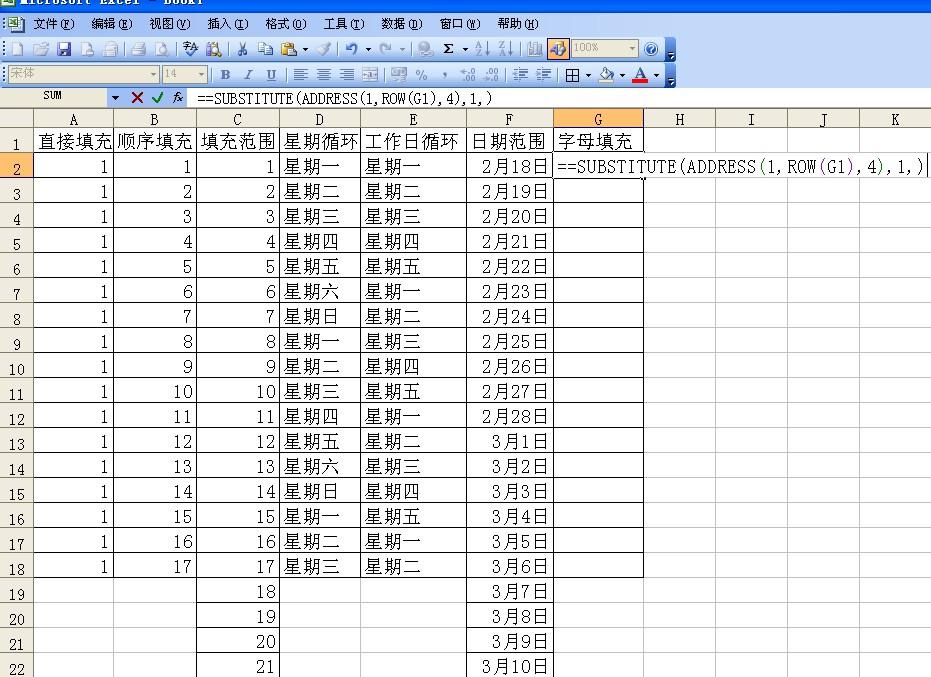Click the New workbook icon
This screenshot has width=931, height=677.
pos(18,49)
